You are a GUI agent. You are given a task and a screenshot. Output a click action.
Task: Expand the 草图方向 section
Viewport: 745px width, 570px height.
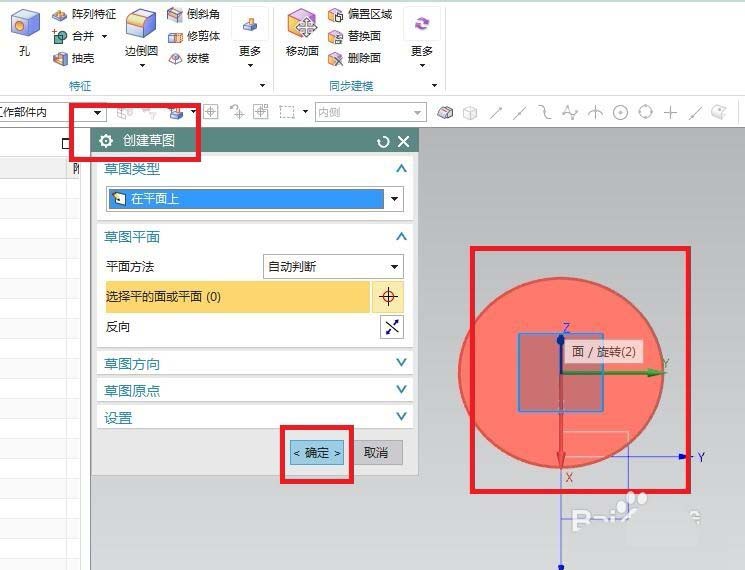tap(401, 363)
